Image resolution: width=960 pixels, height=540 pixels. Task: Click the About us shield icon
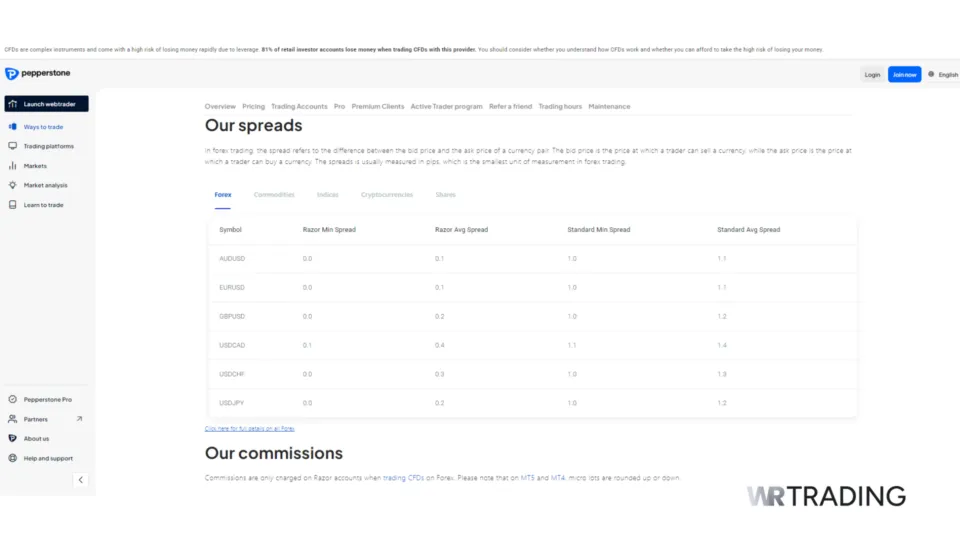point(12,438)
